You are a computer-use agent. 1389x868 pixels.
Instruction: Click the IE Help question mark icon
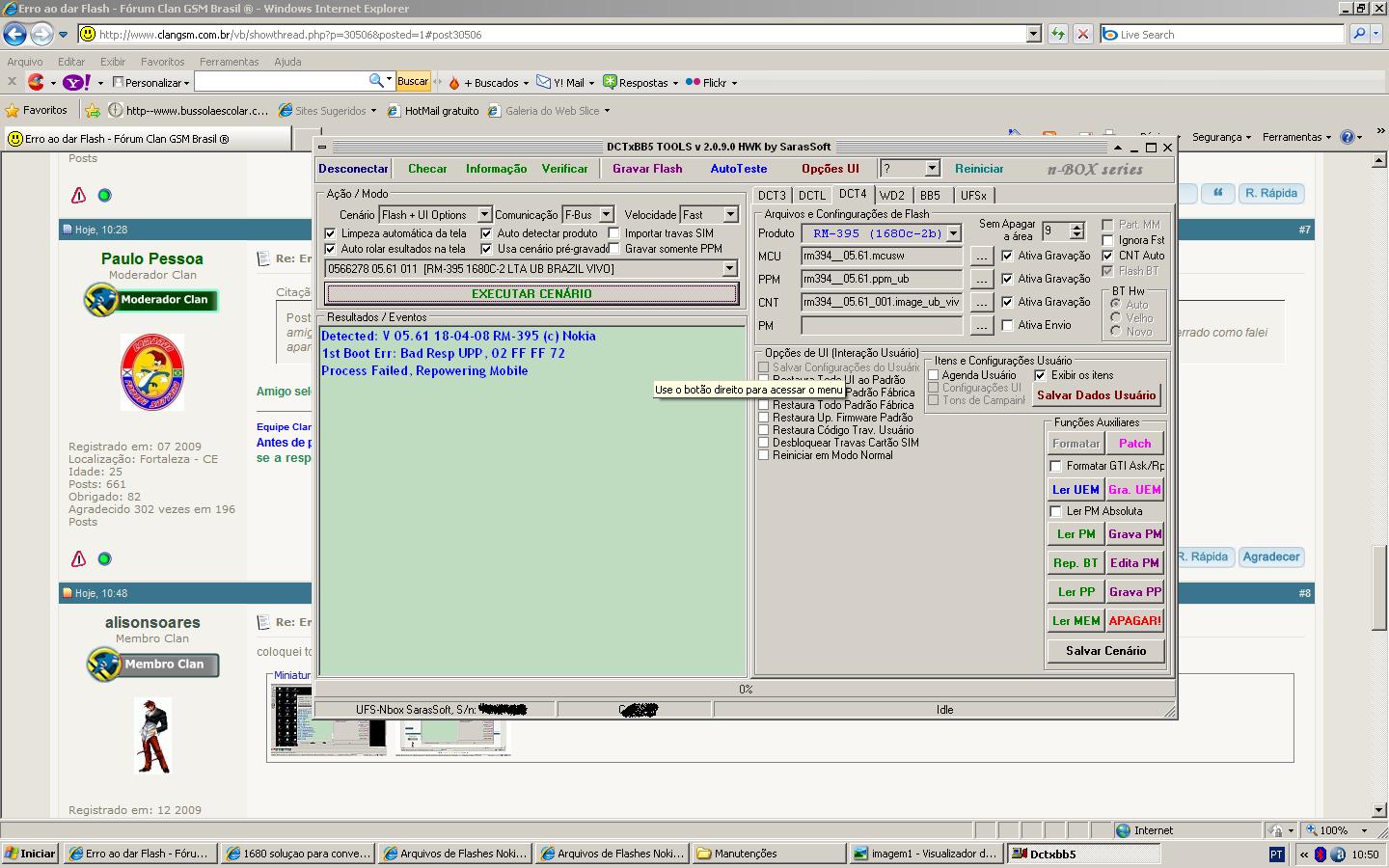(1348, 137)
